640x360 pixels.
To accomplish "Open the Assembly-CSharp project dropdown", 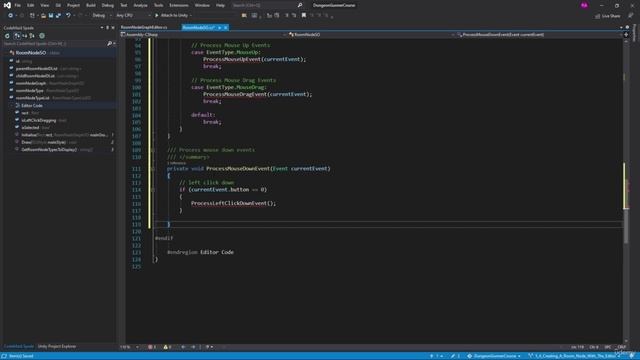I will click(x=204, y=35).
